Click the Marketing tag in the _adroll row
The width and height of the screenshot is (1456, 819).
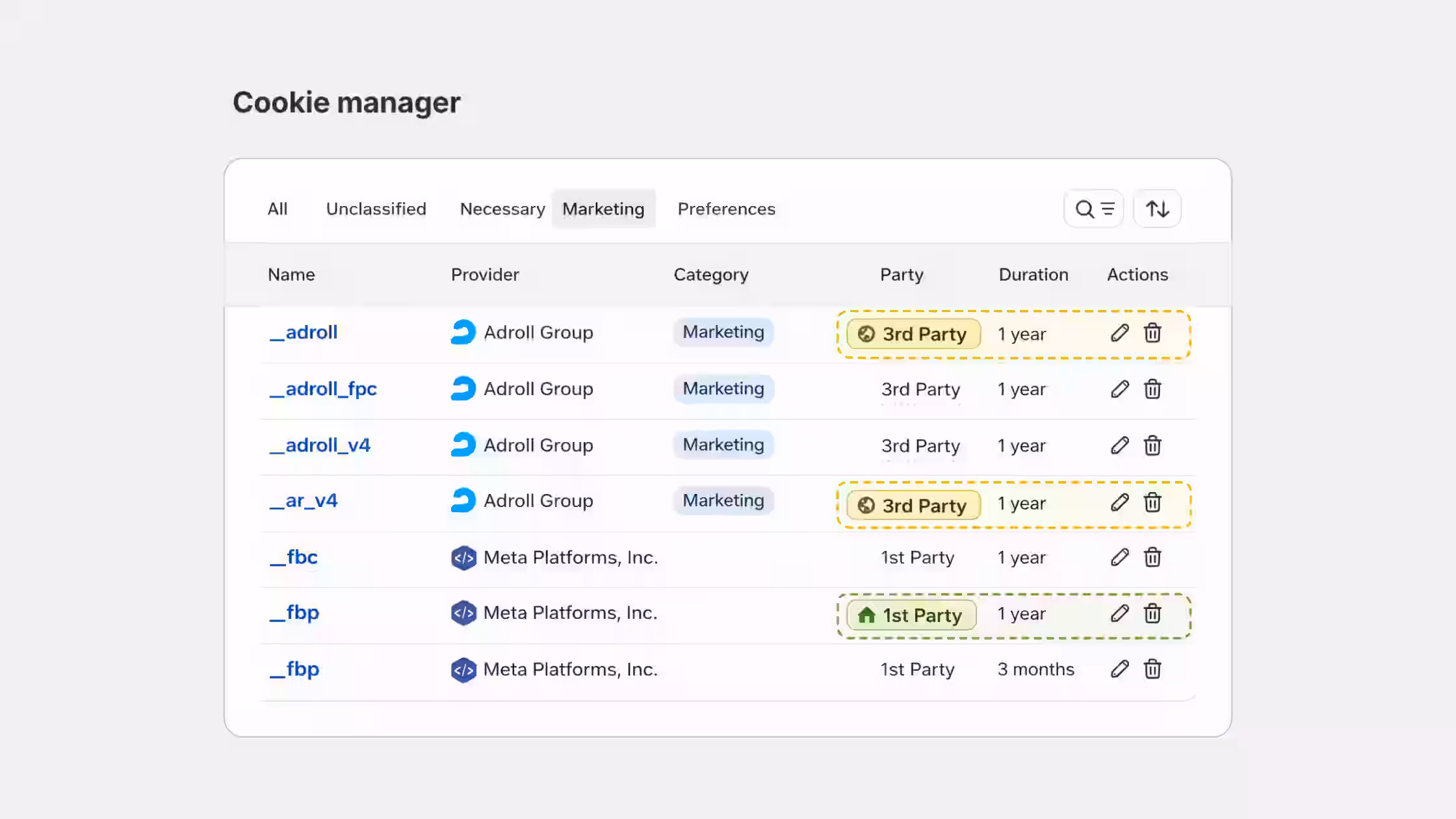coord(723,332)
